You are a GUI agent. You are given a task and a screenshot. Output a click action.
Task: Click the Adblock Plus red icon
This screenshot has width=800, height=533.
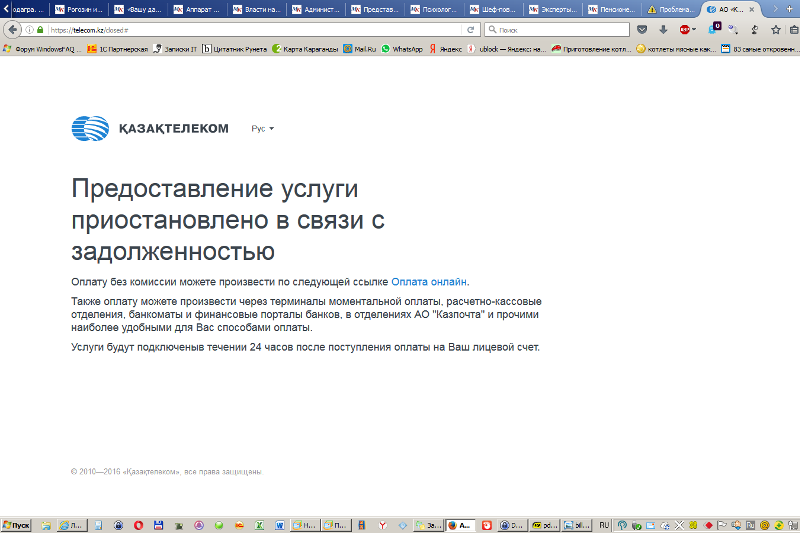685,30
